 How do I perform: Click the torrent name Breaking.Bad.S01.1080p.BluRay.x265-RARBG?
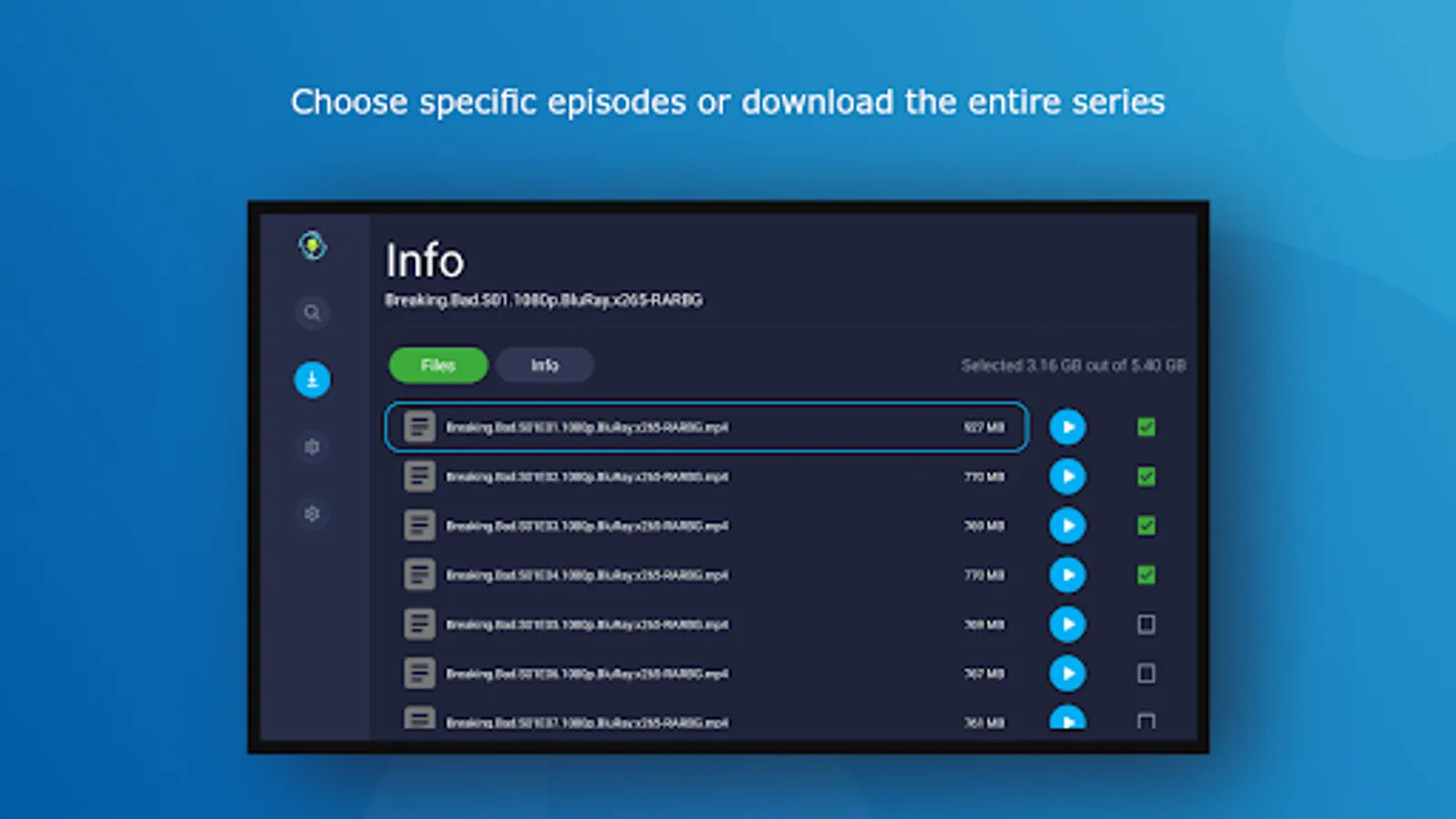tap(544, 299)
